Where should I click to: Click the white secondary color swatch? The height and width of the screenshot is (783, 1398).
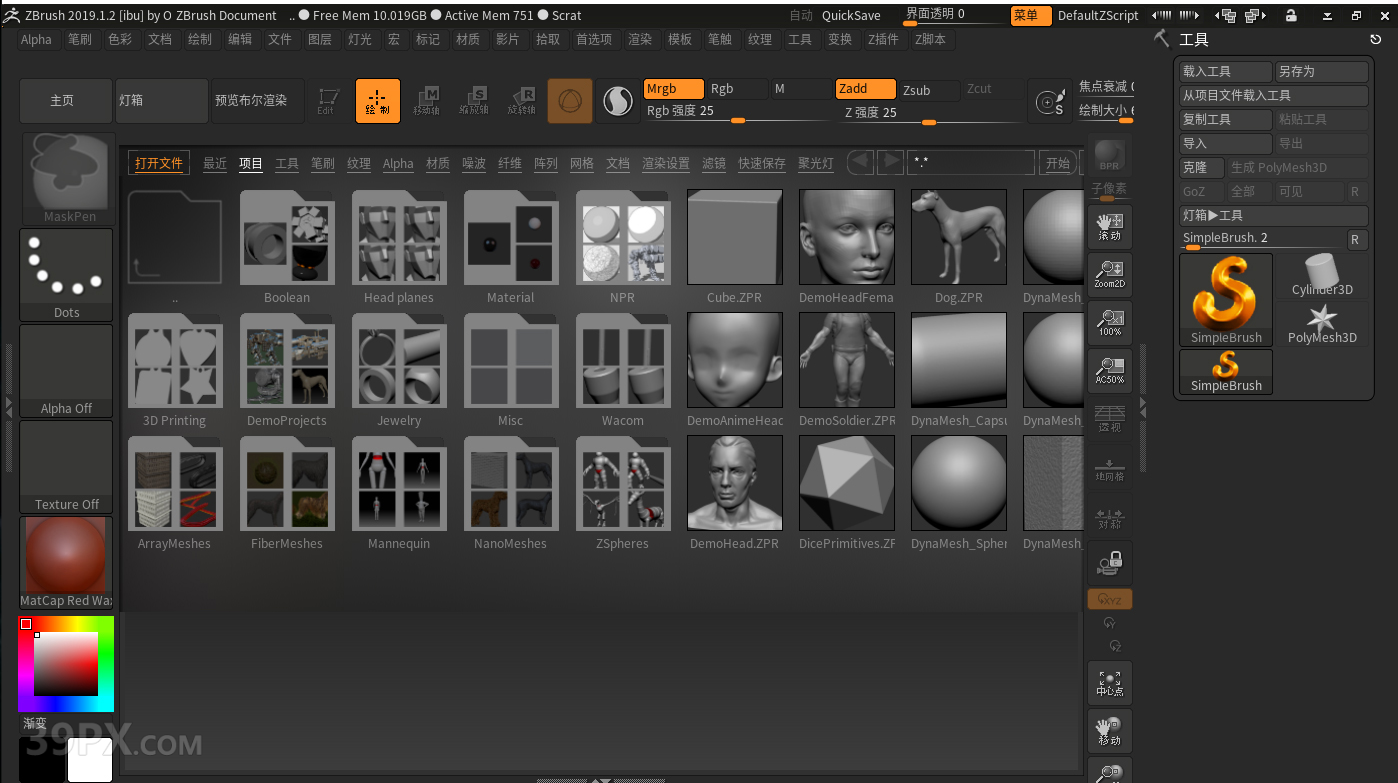90,760
